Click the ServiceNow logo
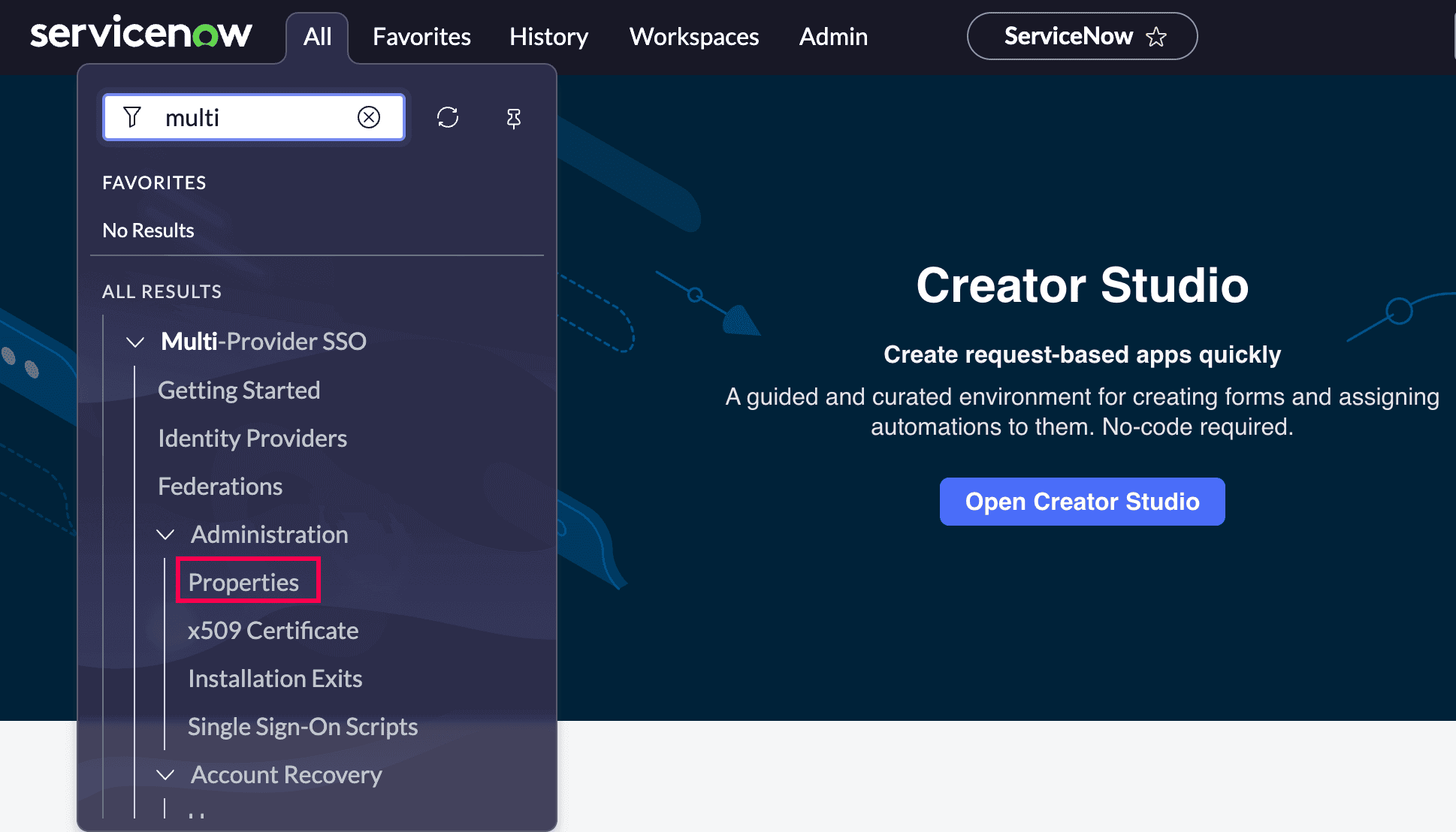This screenshot has height=832, width=1456. (140, 35)
